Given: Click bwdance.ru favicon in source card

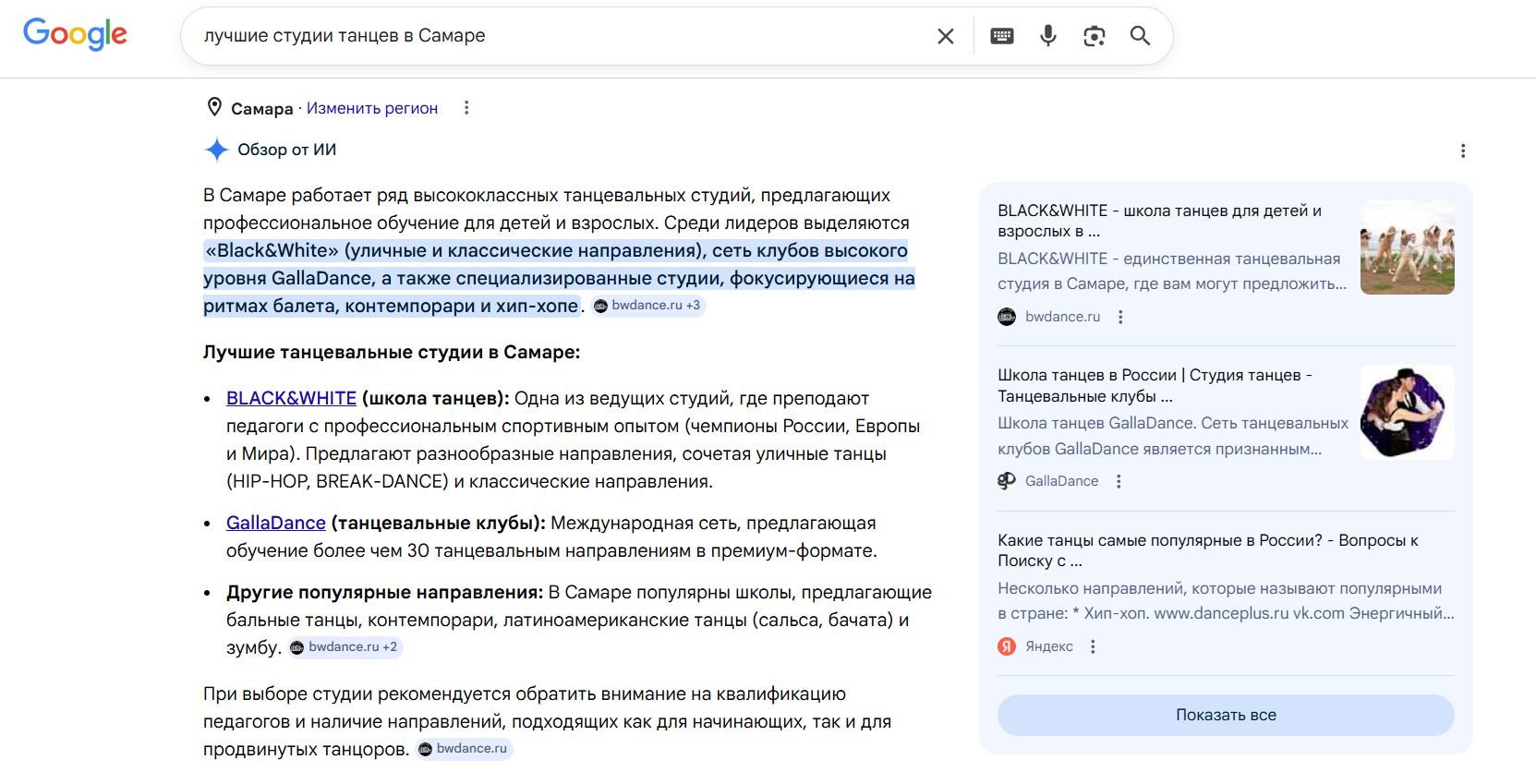Looking at the screenshot, I should [x=1007, y=317].
